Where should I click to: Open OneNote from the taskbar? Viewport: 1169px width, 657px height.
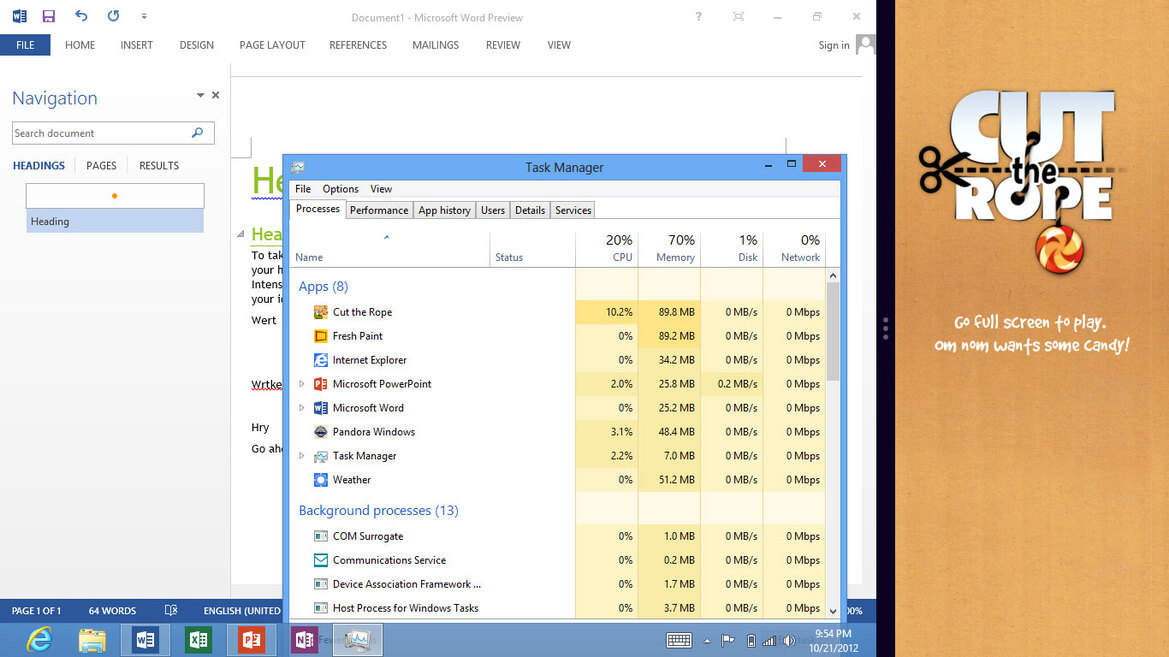(x=304, y=640)
